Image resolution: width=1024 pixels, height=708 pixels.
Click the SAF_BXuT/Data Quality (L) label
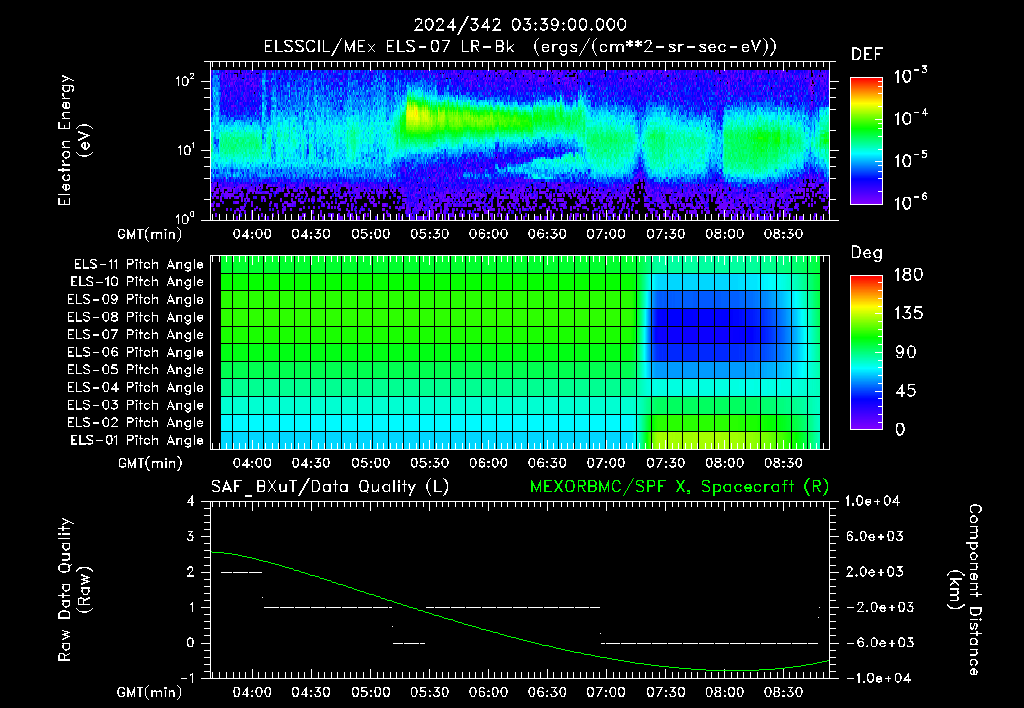(x=330, y=487)
